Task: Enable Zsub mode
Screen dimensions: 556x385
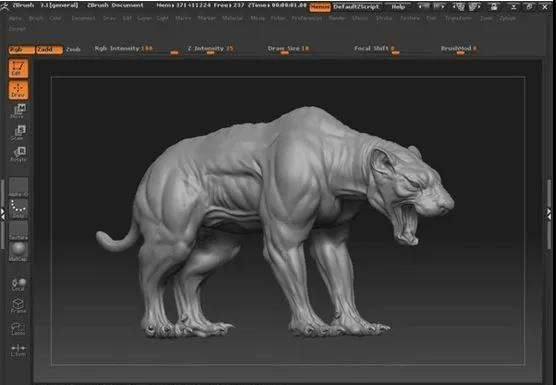Action: (73, 50)
